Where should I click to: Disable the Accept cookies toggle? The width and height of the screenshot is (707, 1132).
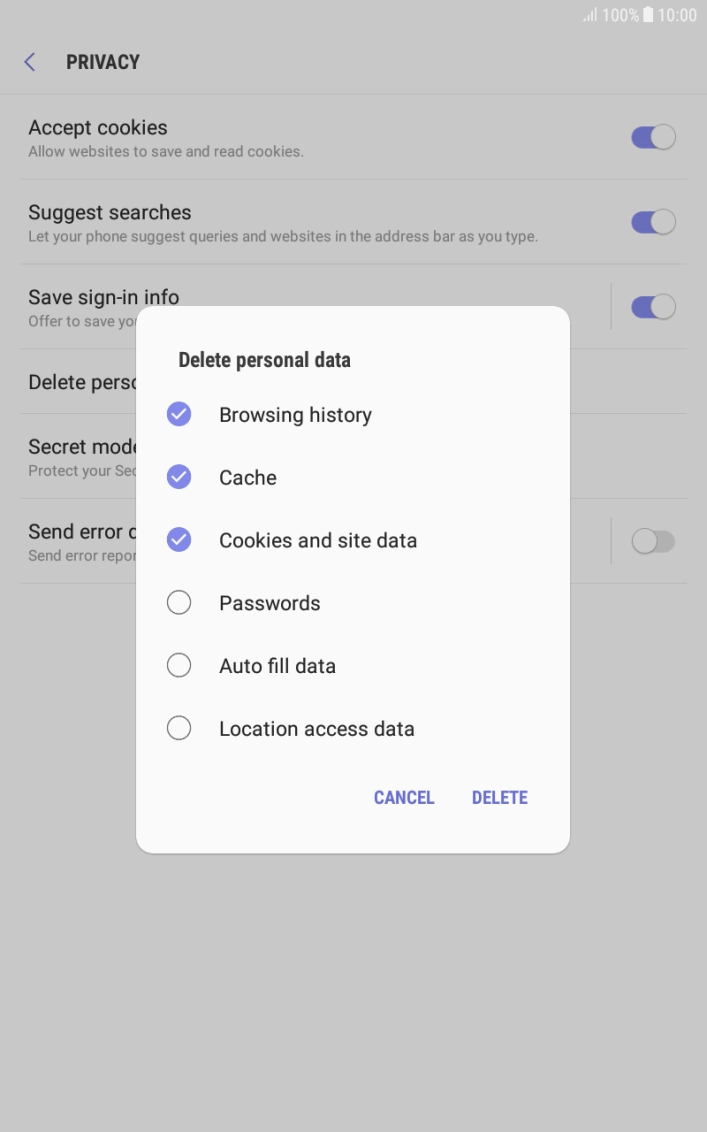pyautogui.click(x=653, y=136)
